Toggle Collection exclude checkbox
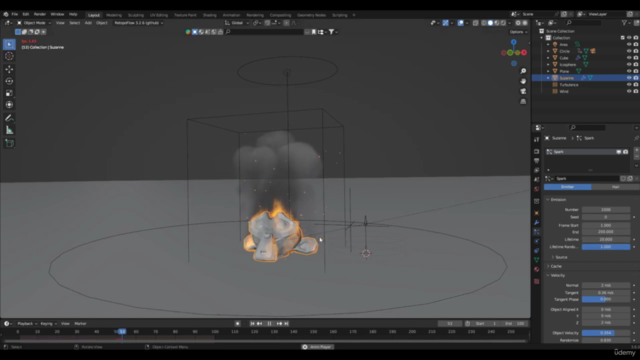640x360 pixels. (x=622, y=38)
